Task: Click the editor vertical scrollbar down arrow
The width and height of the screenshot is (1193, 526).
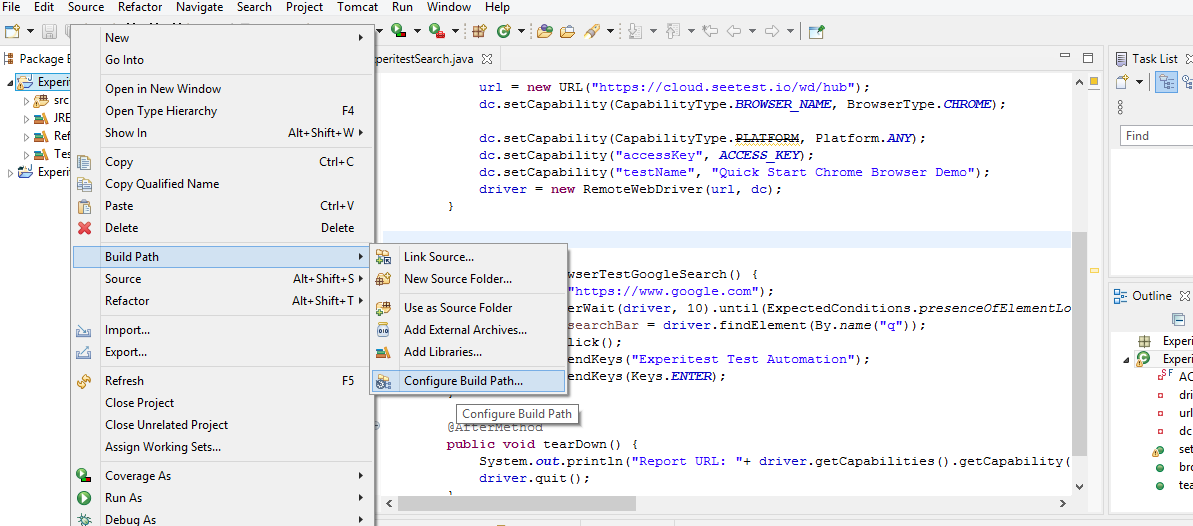Action: point(1079,486)
